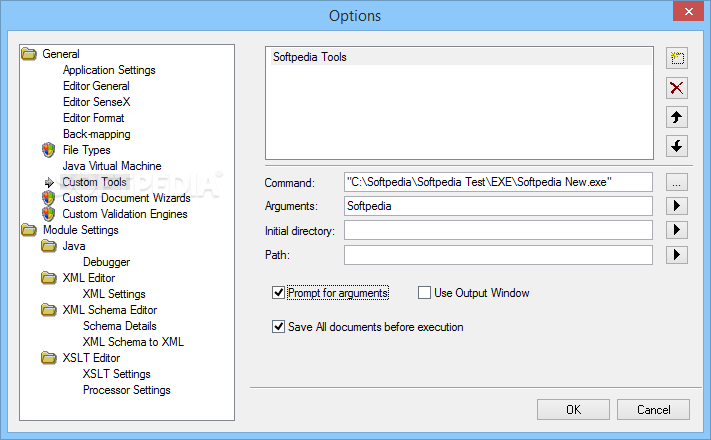This screenshot has width=711, height=440.
Task: Toggle Save All documents before execution
Action: pyautogui.click(x=278, y=327)
